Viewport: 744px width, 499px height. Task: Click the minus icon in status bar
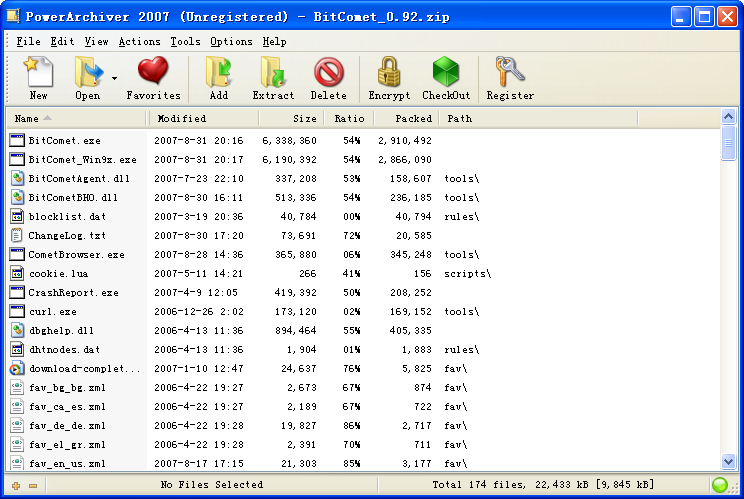pyautogui.click(x=33, y=485)
